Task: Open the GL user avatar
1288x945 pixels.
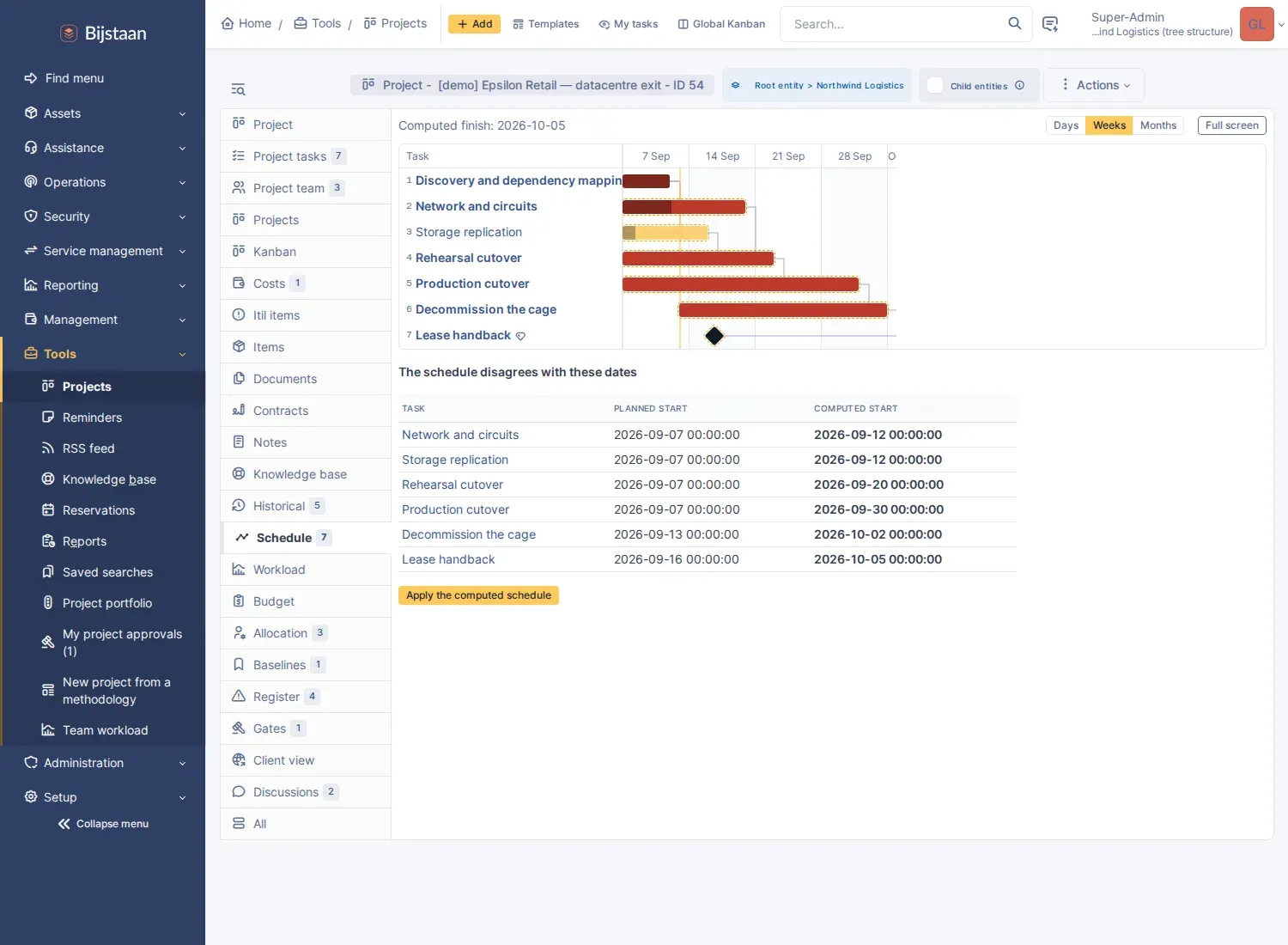Action: point(1256,24)
